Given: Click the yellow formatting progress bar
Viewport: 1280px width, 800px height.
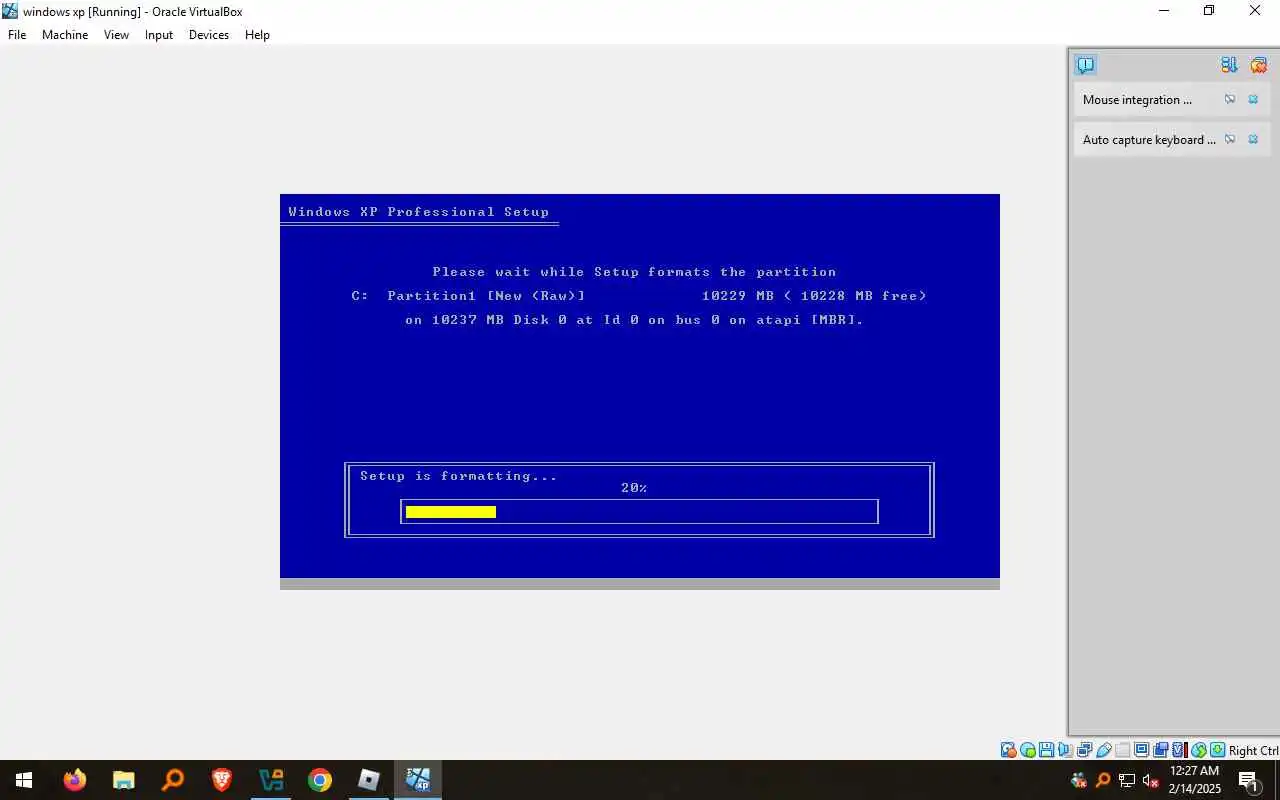Looking at the screenshot, I should [x=451, y=512].
